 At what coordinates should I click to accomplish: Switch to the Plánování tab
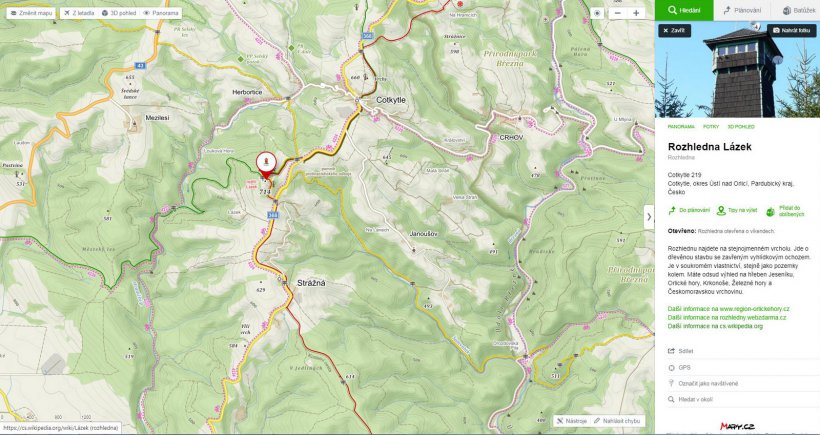pos(741,10)
